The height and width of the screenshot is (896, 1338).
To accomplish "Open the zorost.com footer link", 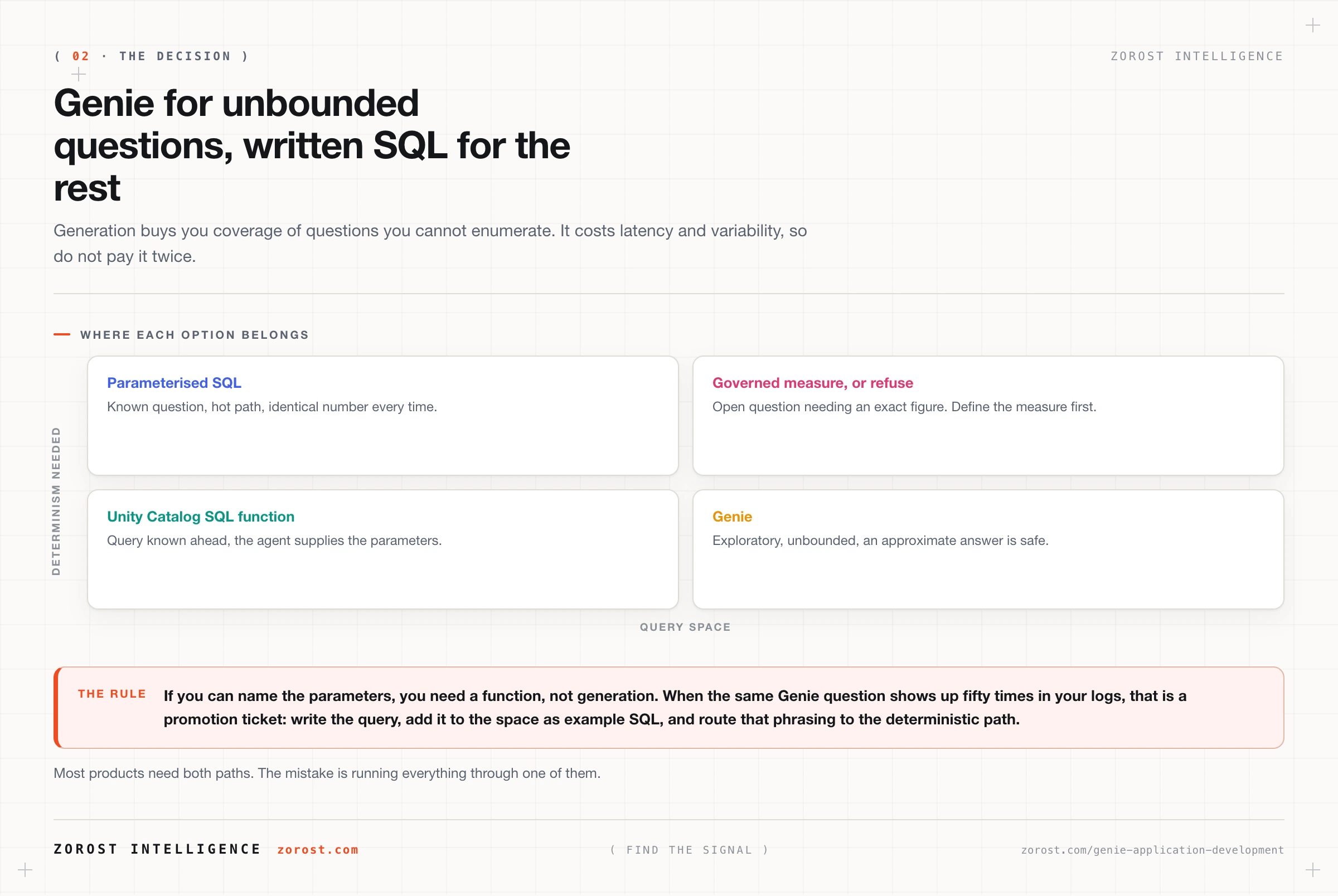I will [318, 850].
